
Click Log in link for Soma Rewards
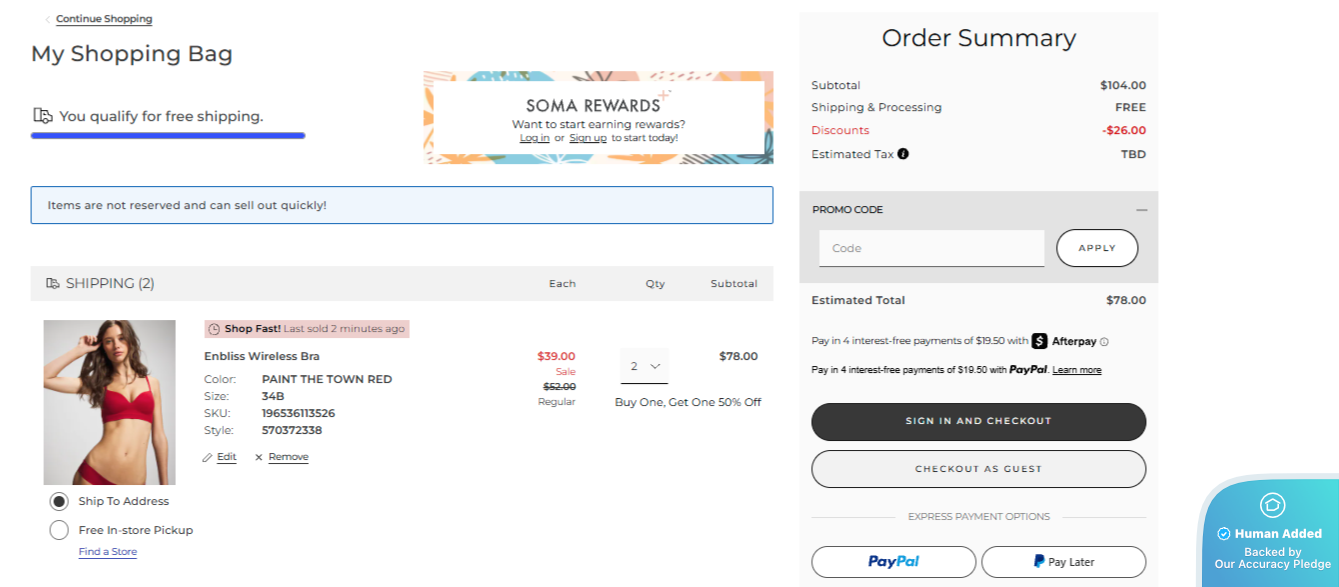click(534, 138)
